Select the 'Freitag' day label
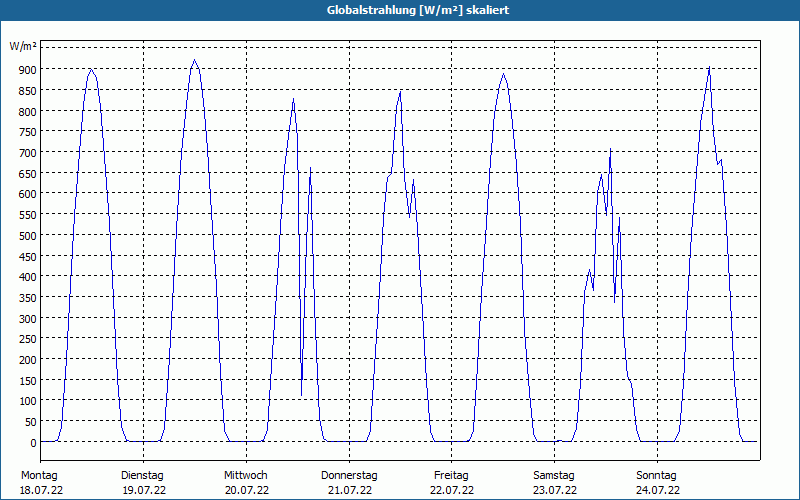Screen dimensions: 800x500 (x=452, y=476)
